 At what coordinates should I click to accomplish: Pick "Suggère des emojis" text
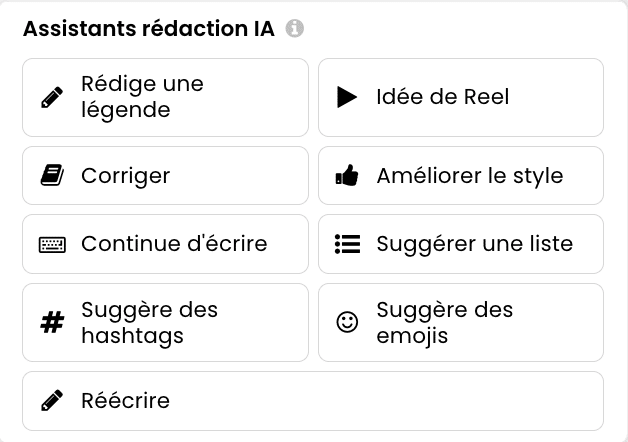445,323
